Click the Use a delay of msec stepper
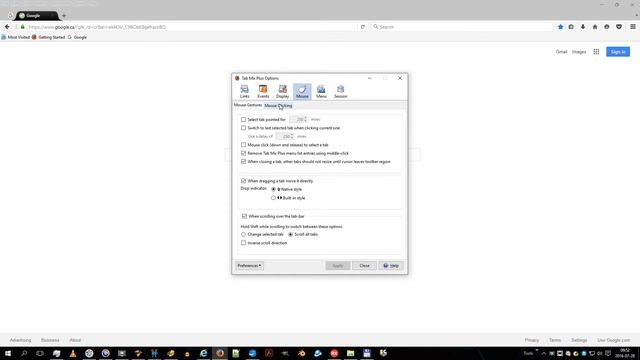 pyautogui.click(x=292, y=136)
